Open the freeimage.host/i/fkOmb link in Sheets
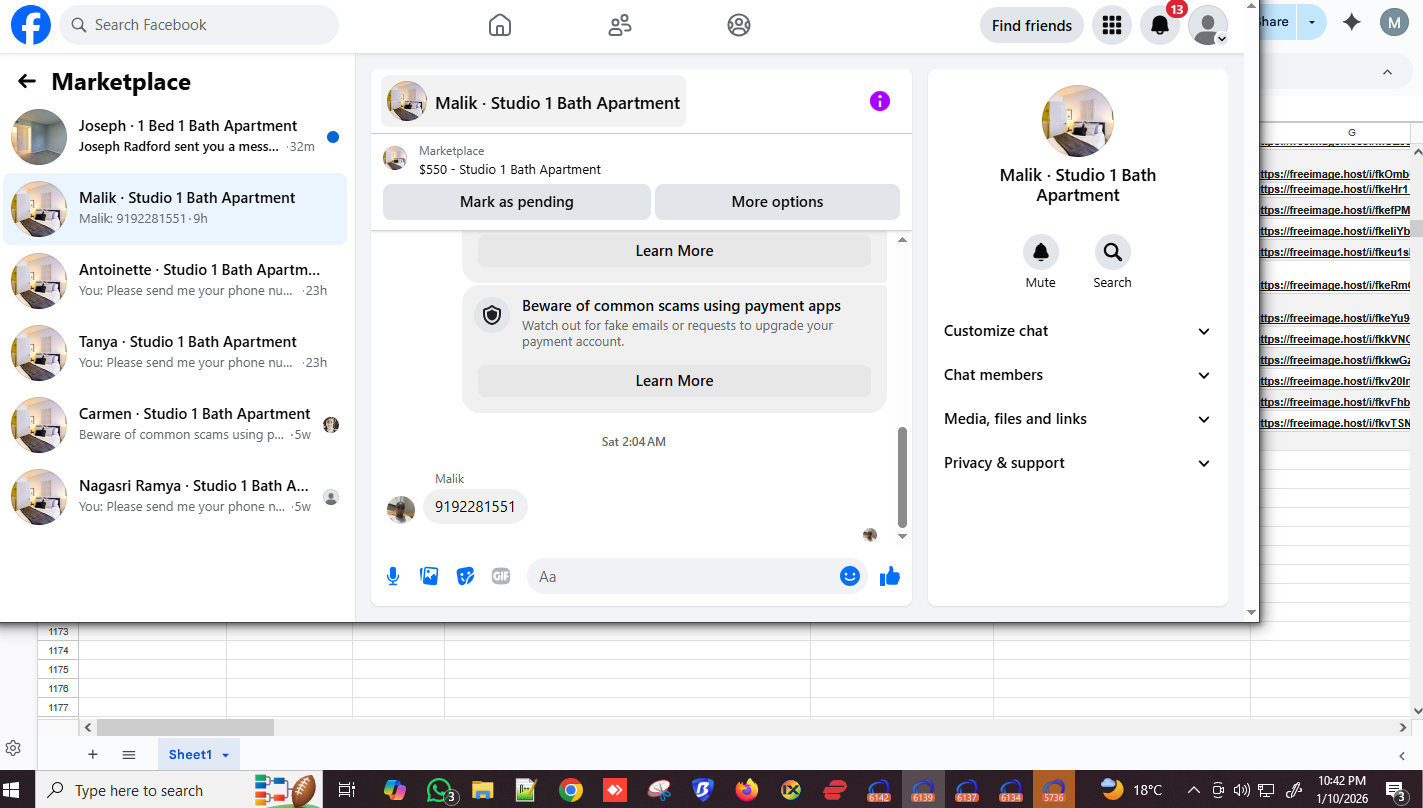1423x808 pixels. (1335, 174)
